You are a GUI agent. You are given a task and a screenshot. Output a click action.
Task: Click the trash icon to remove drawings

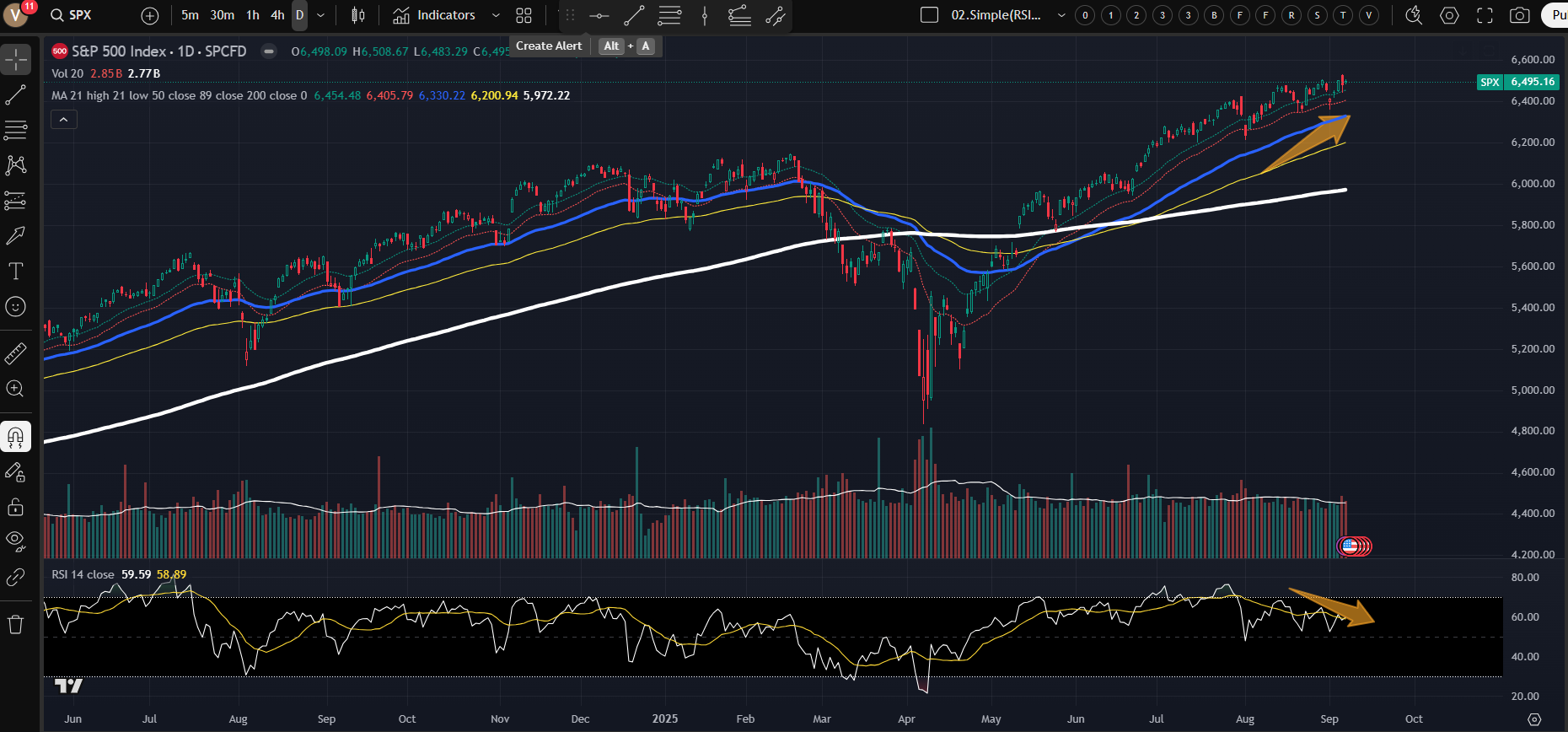coord(16,625)
